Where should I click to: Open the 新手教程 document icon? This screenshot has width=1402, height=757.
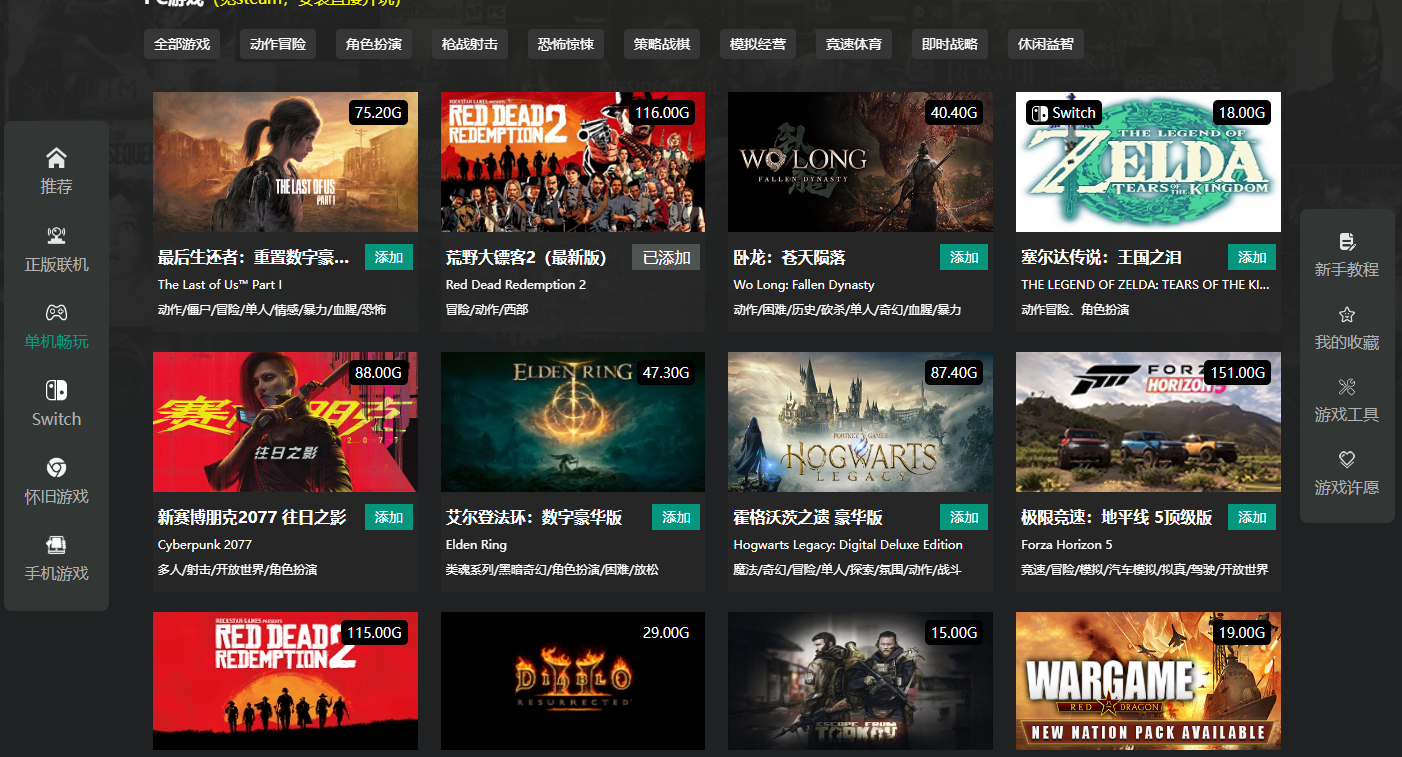pos(1346,241)
